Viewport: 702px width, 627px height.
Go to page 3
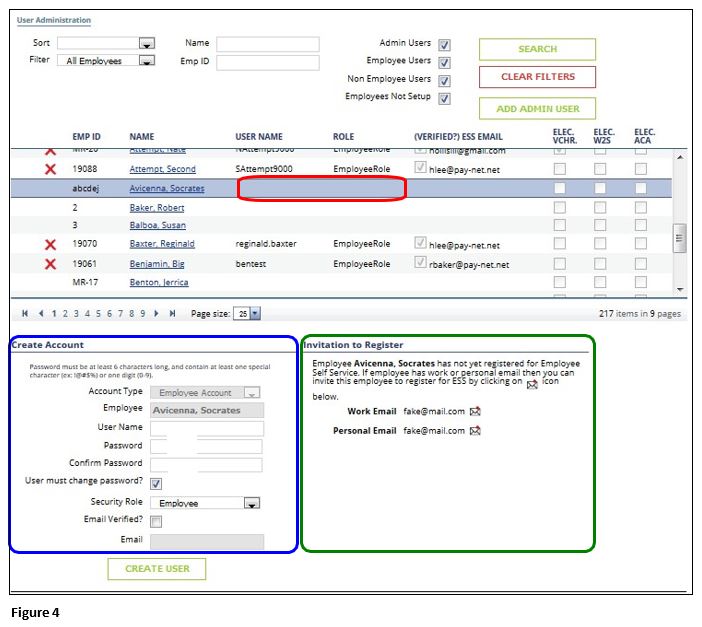[x=76, y=314]
